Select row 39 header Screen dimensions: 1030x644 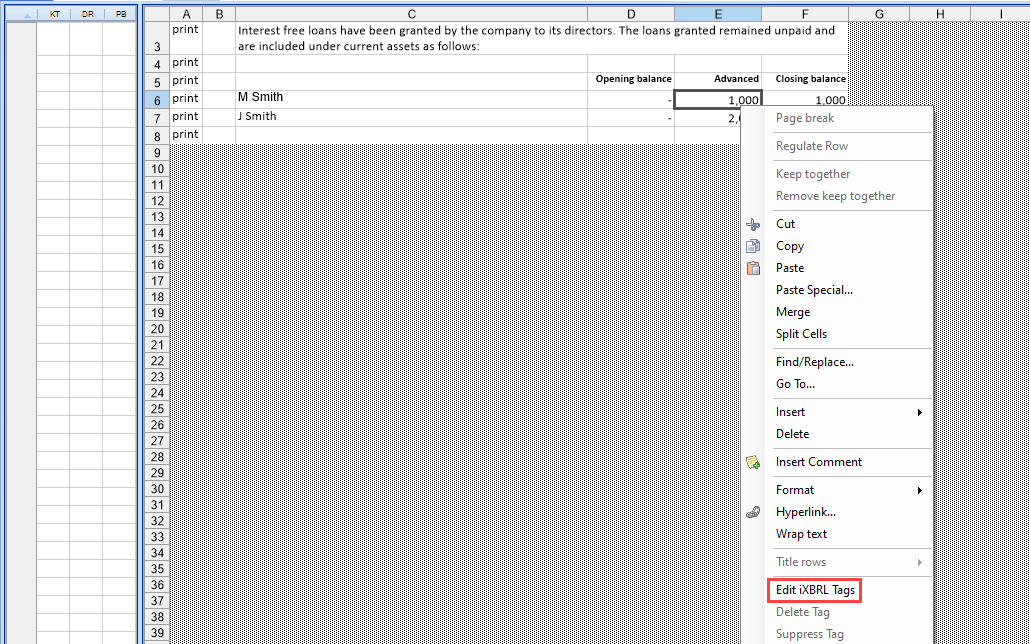point(157,632)
